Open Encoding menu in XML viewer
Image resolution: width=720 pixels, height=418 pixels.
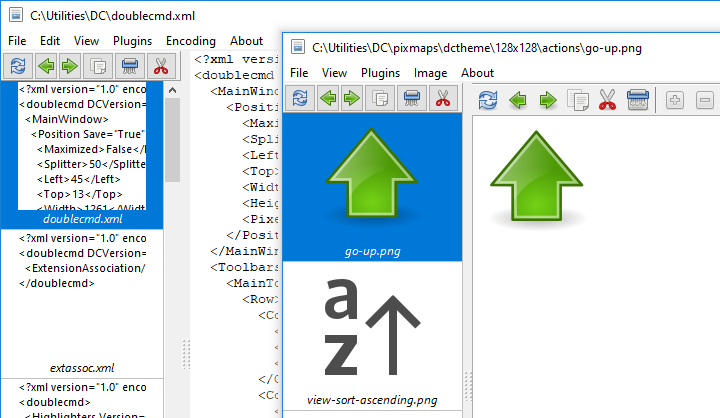[190, 41]
